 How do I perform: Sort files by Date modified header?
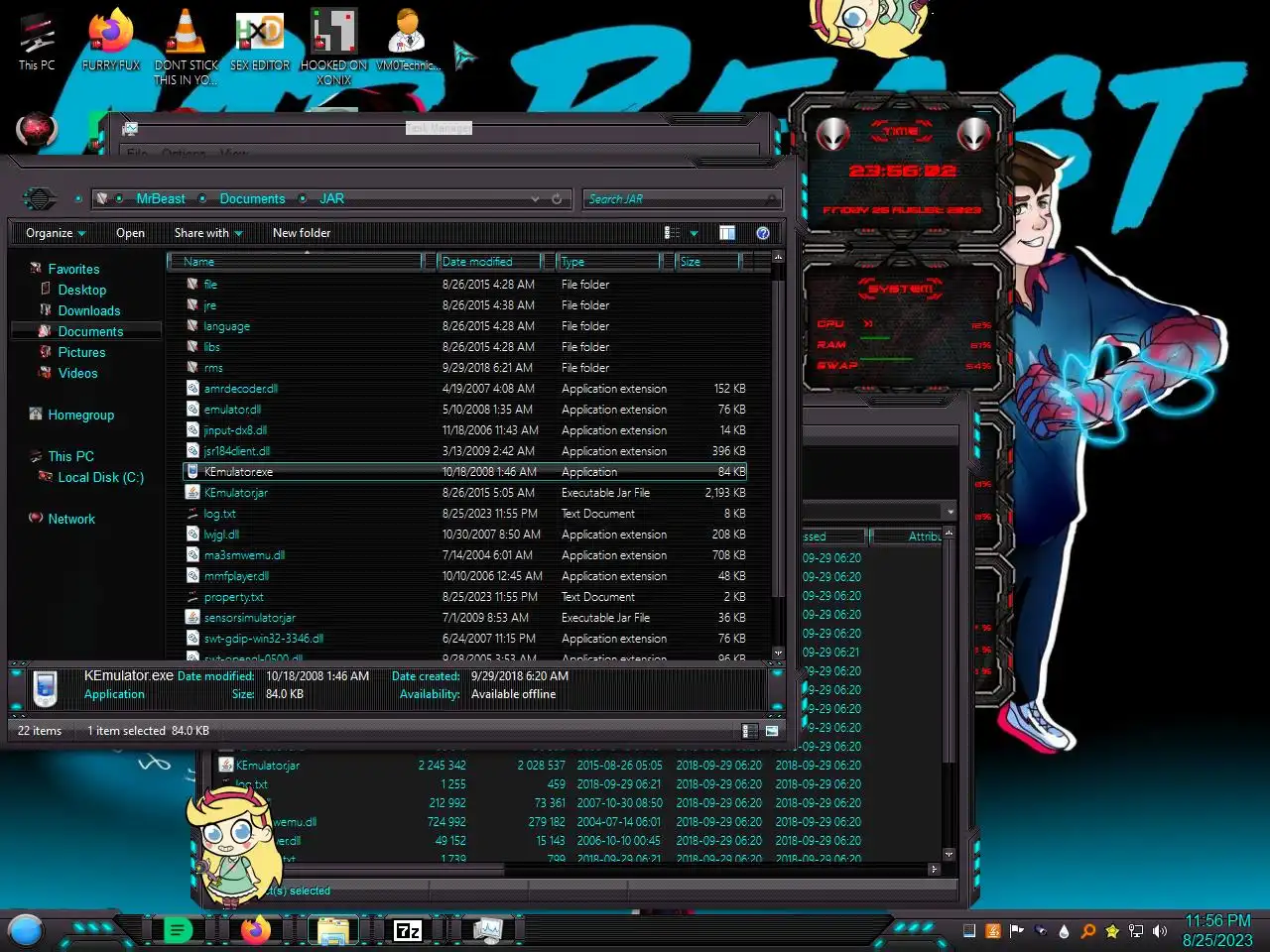coord(489,262)
